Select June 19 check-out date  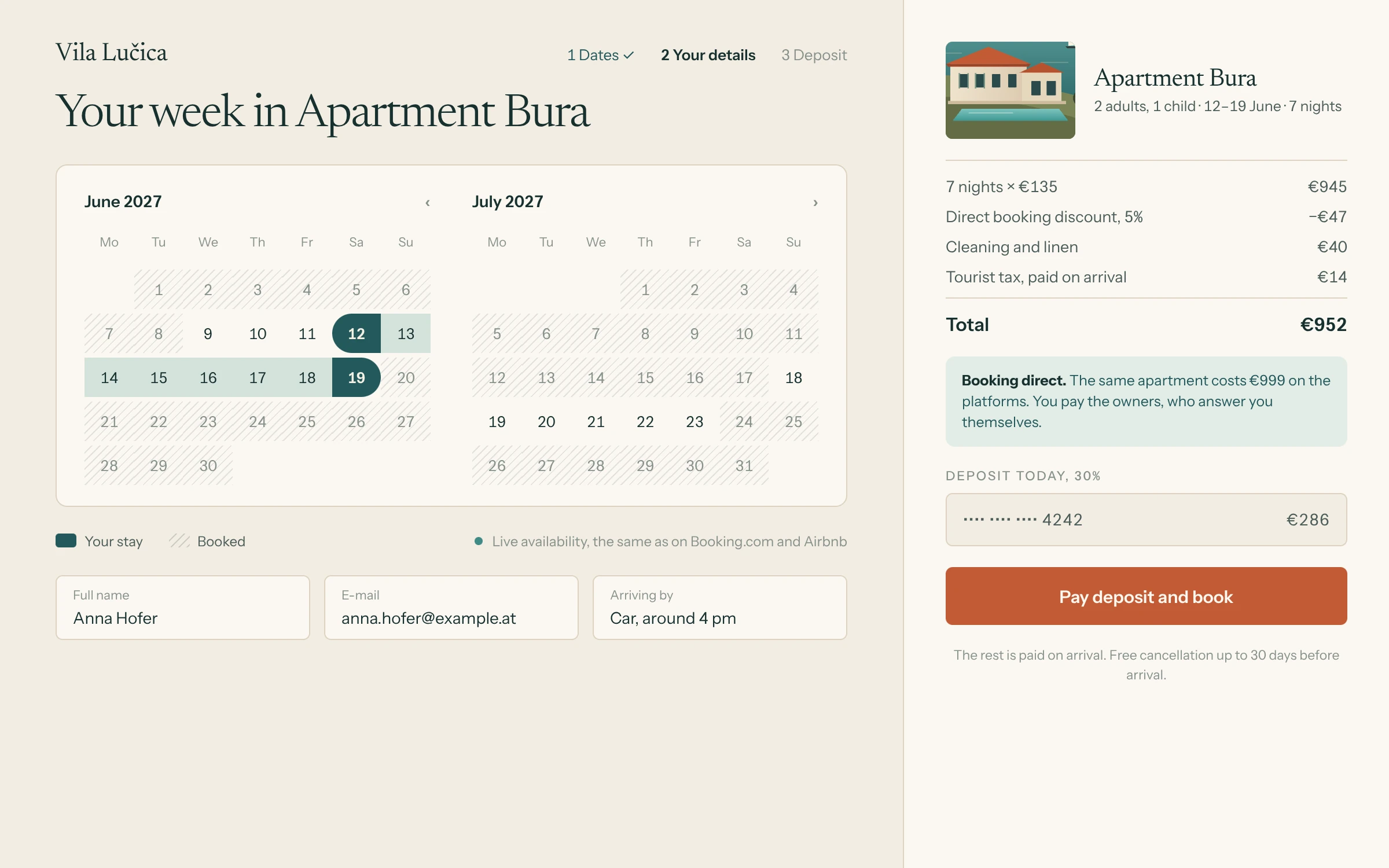(x=357, y=377)
